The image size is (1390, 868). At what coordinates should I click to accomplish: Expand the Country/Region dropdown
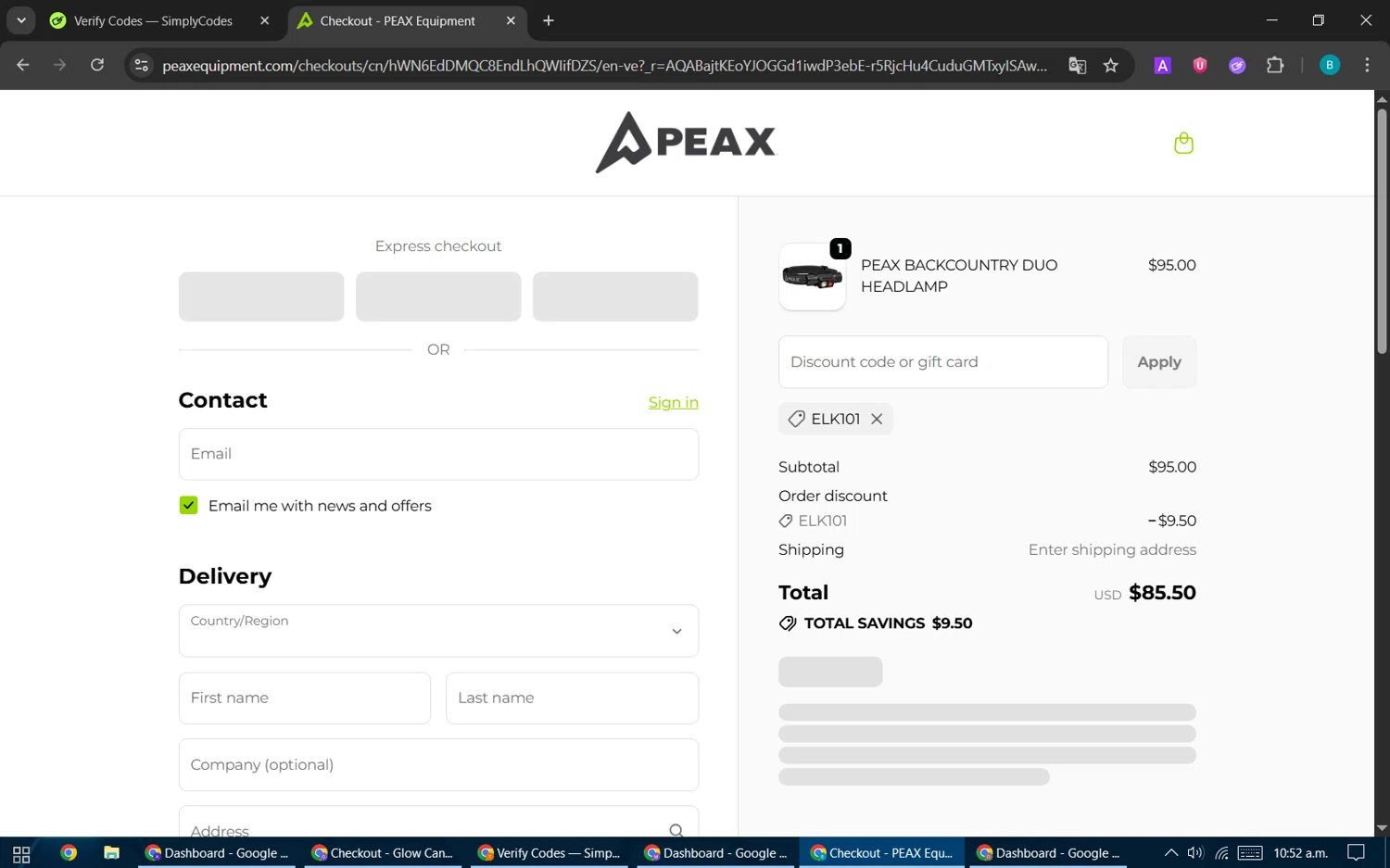point(438,631)
